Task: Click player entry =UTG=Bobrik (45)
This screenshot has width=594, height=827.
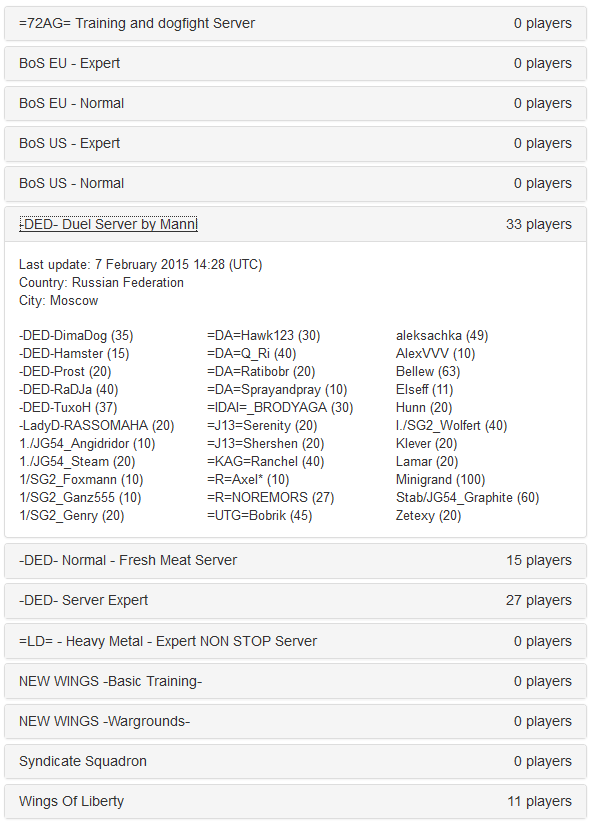Action: coord(260,515)
